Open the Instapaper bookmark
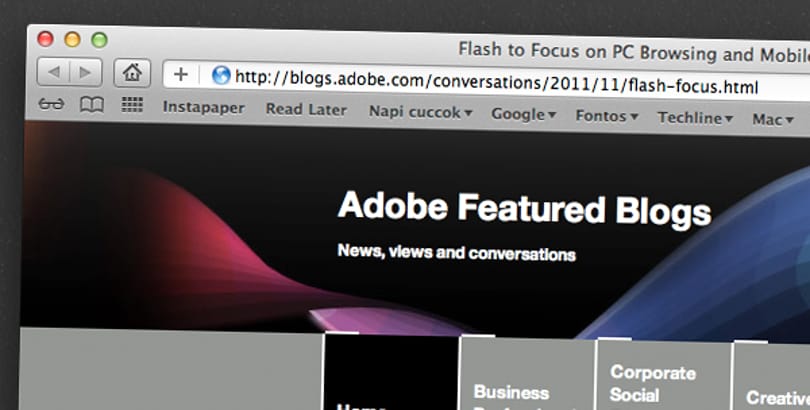This screenshot has height=410, width=810. (204, 107)
